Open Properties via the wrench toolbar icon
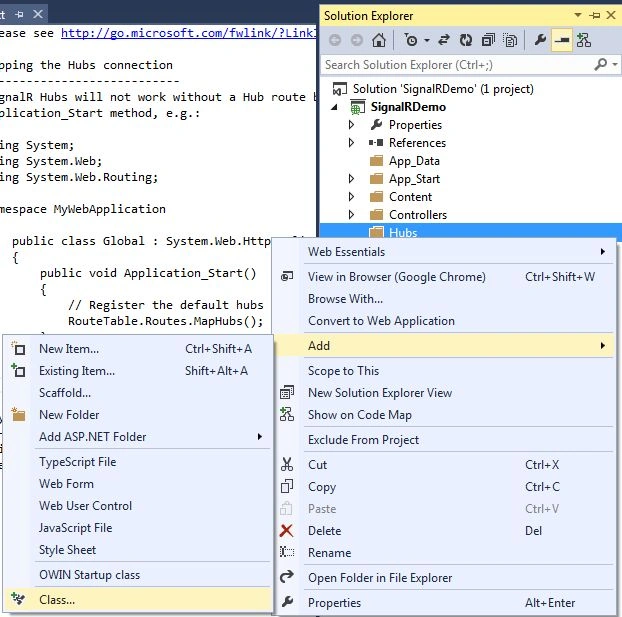 [540, 40]
